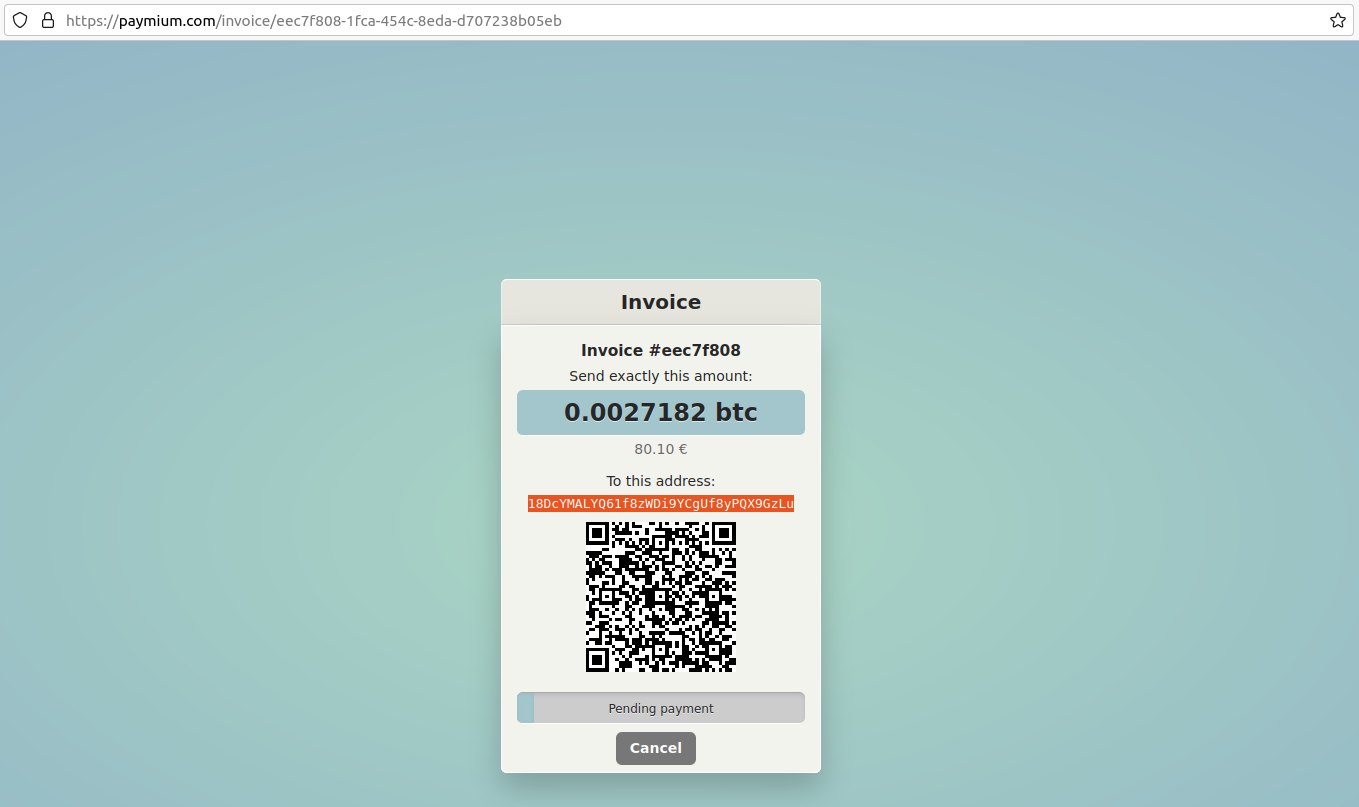Cancel the invoice payment

[656, 748]
